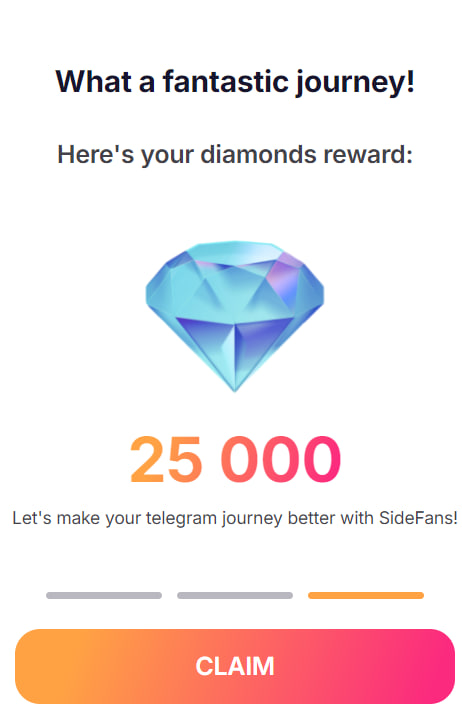Click the orange '25' digits
This screenshot has width=462, height=723.
tap(166, 460)
